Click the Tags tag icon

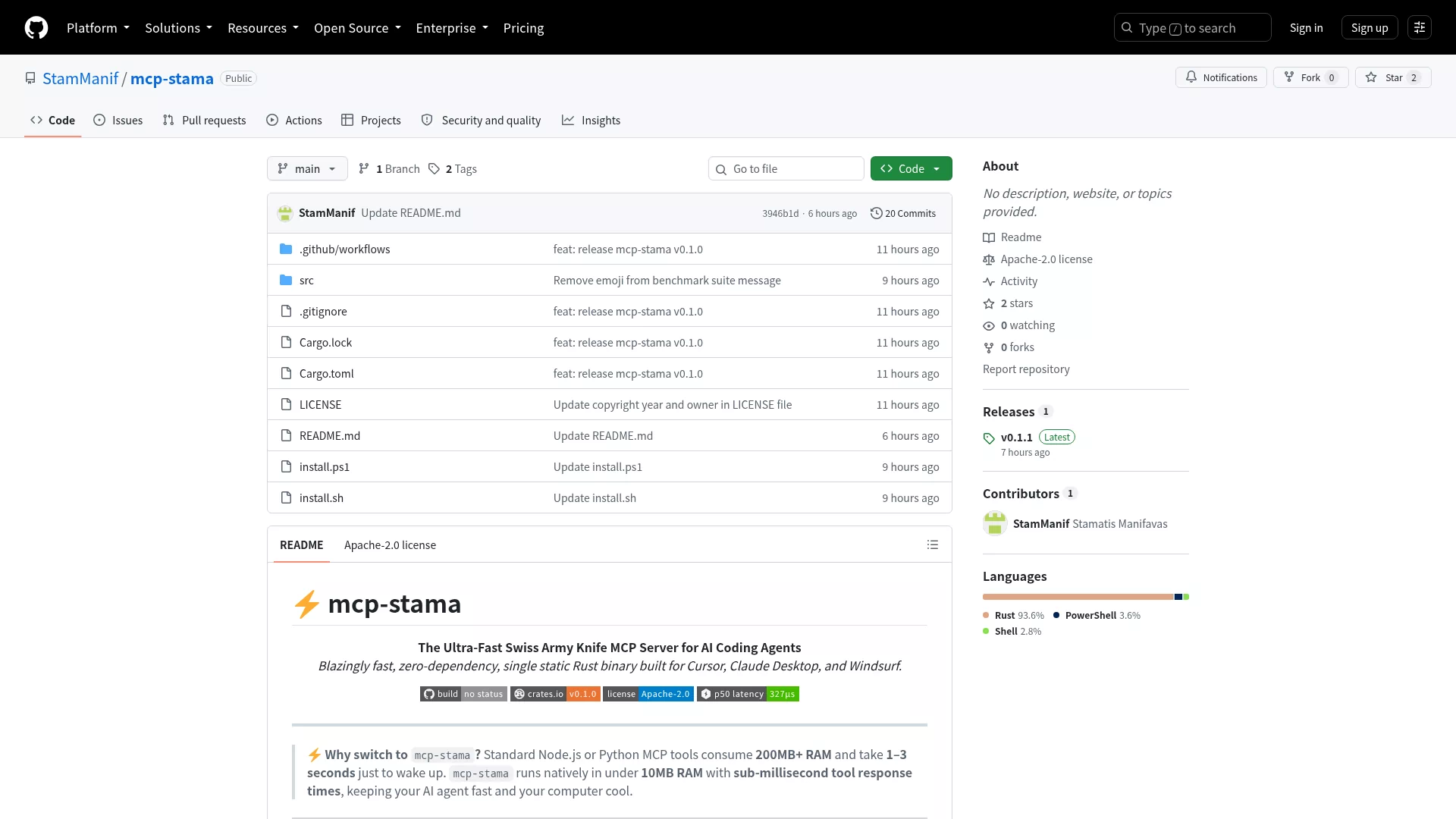tap(434, 168)
